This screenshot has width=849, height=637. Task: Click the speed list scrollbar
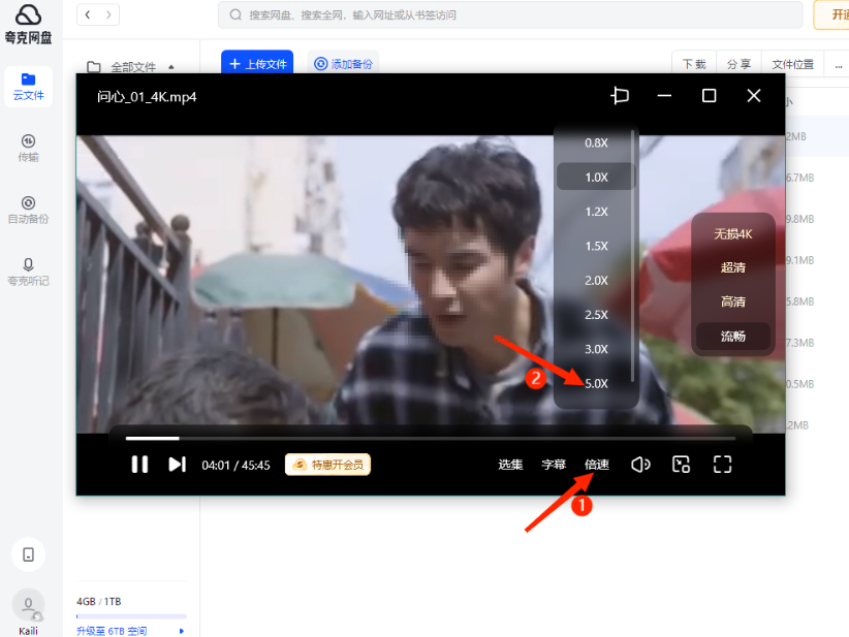(632, 256)
